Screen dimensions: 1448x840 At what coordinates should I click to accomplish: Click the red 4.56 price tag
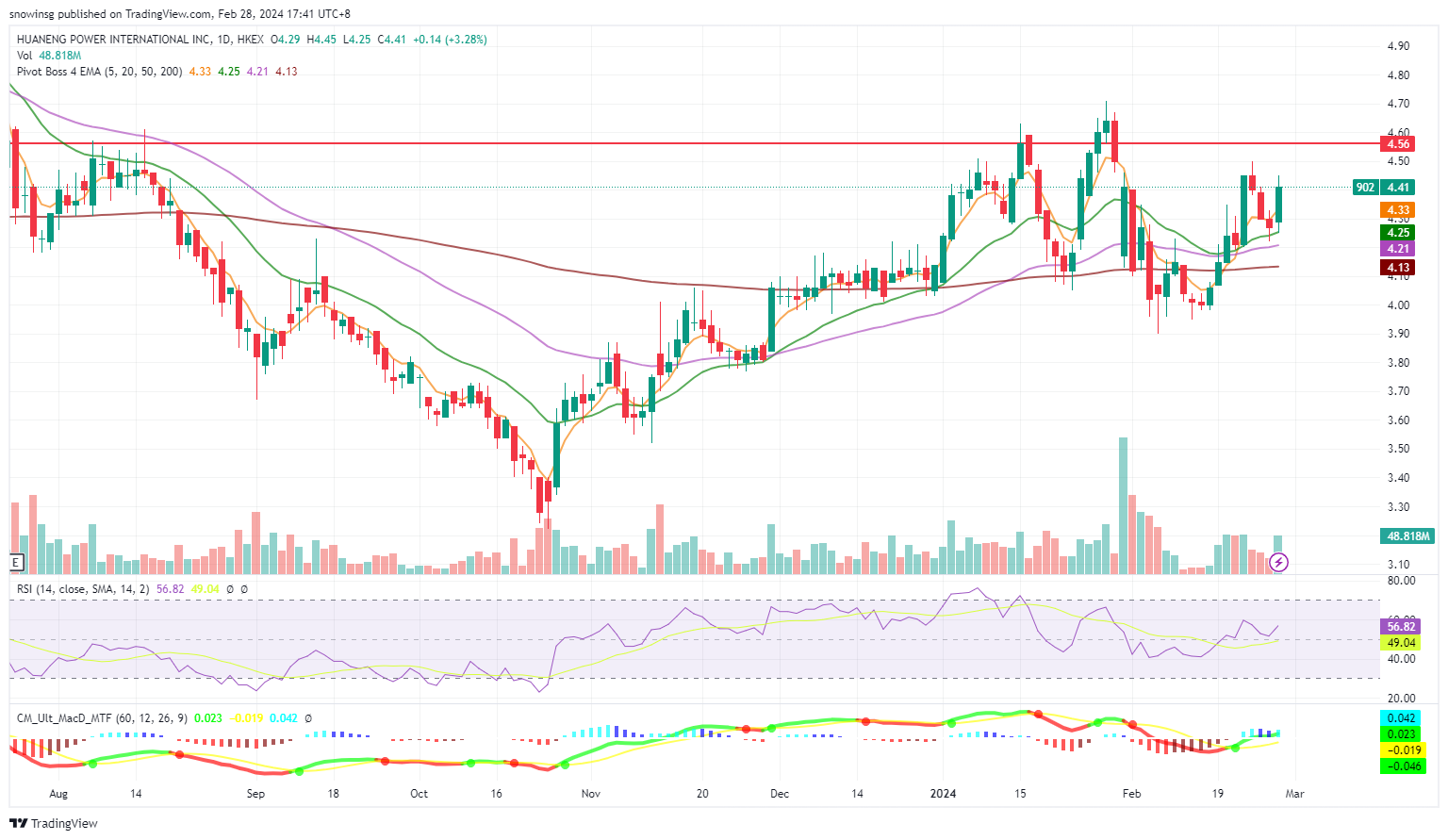click(x=1398, y=144)
